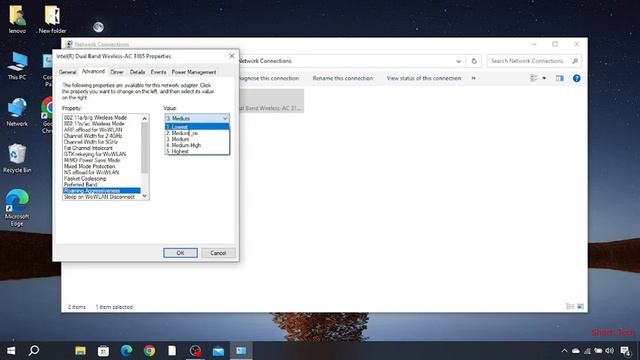This screenshot has width=640, height=360.
Task: Choose 4. Medium-High from the value list
Action: pyautogui.click(x=197, y=145)
